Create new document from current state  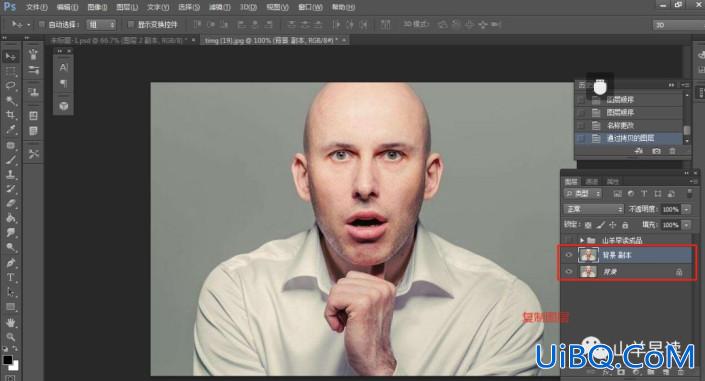(x=639, y=151)
